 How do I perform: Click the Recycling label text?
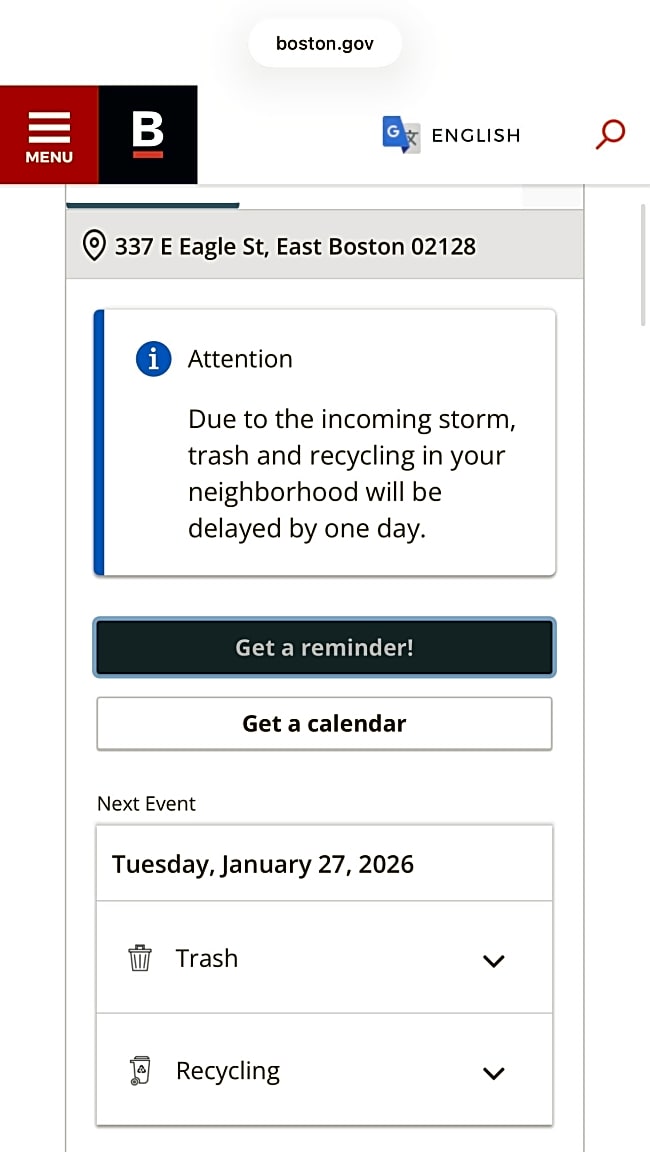click(x=228, y=1071)
